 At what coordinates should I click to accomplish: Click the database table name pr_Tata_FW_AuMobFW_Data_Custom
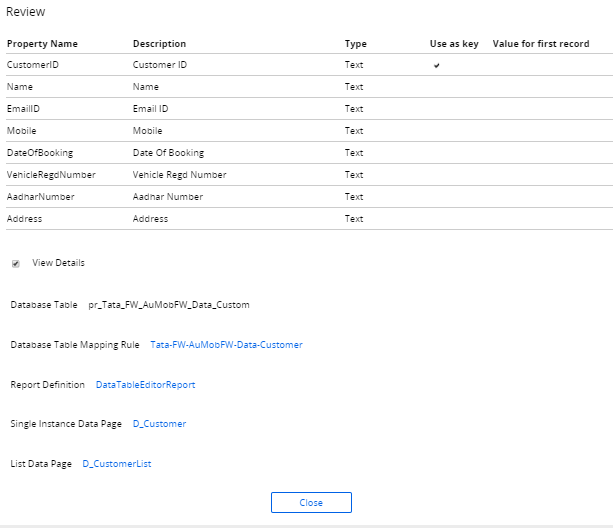coord(169,305)
